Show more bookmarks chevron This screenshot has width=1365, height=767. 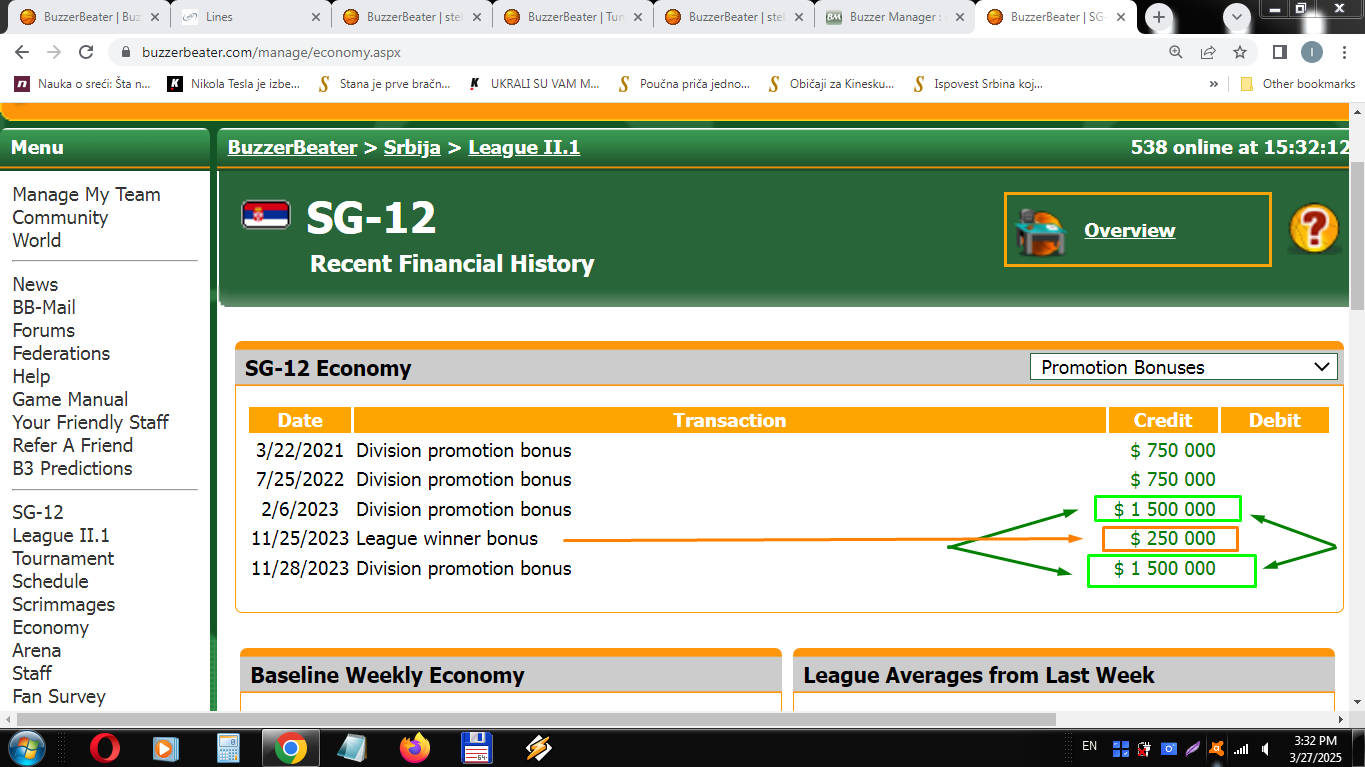pos(1214,84)
